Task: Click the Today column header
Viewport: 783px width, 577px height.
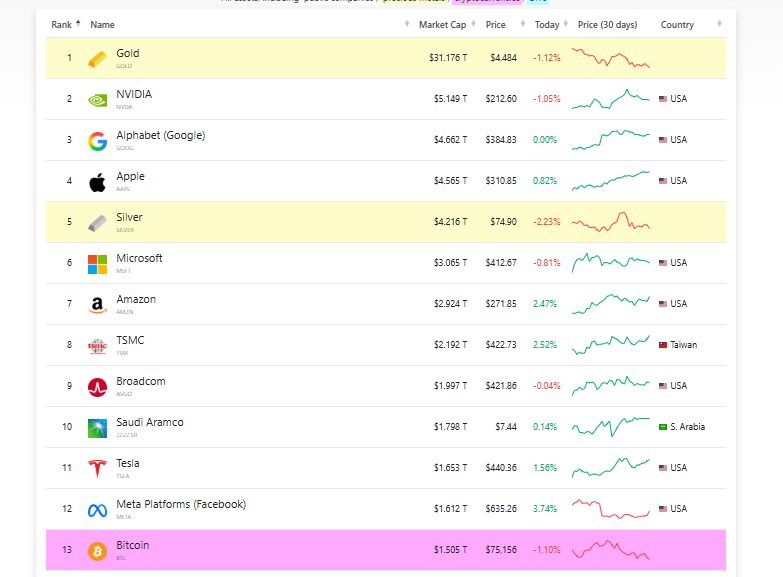Action: coord(547,24)
